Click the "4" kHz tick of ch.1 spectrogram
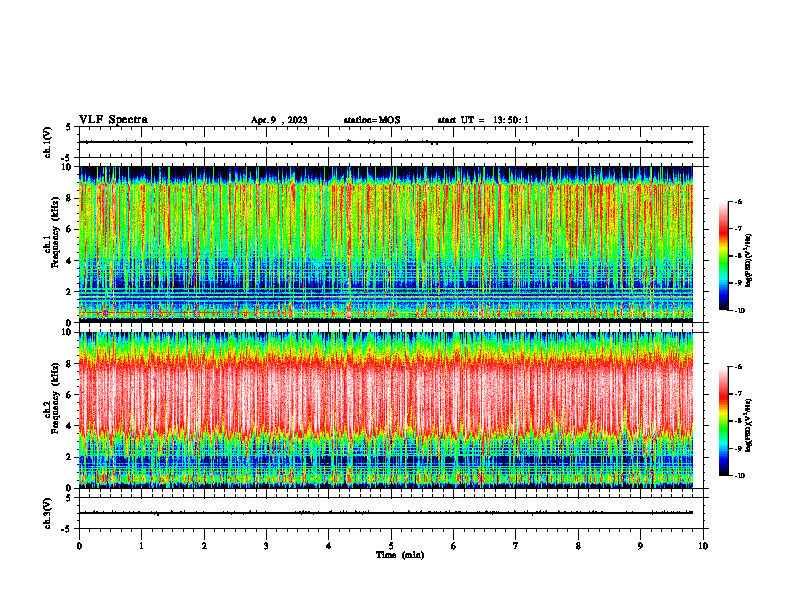The height and width of the screenshot is (612, 792). [x=69, y=261]
